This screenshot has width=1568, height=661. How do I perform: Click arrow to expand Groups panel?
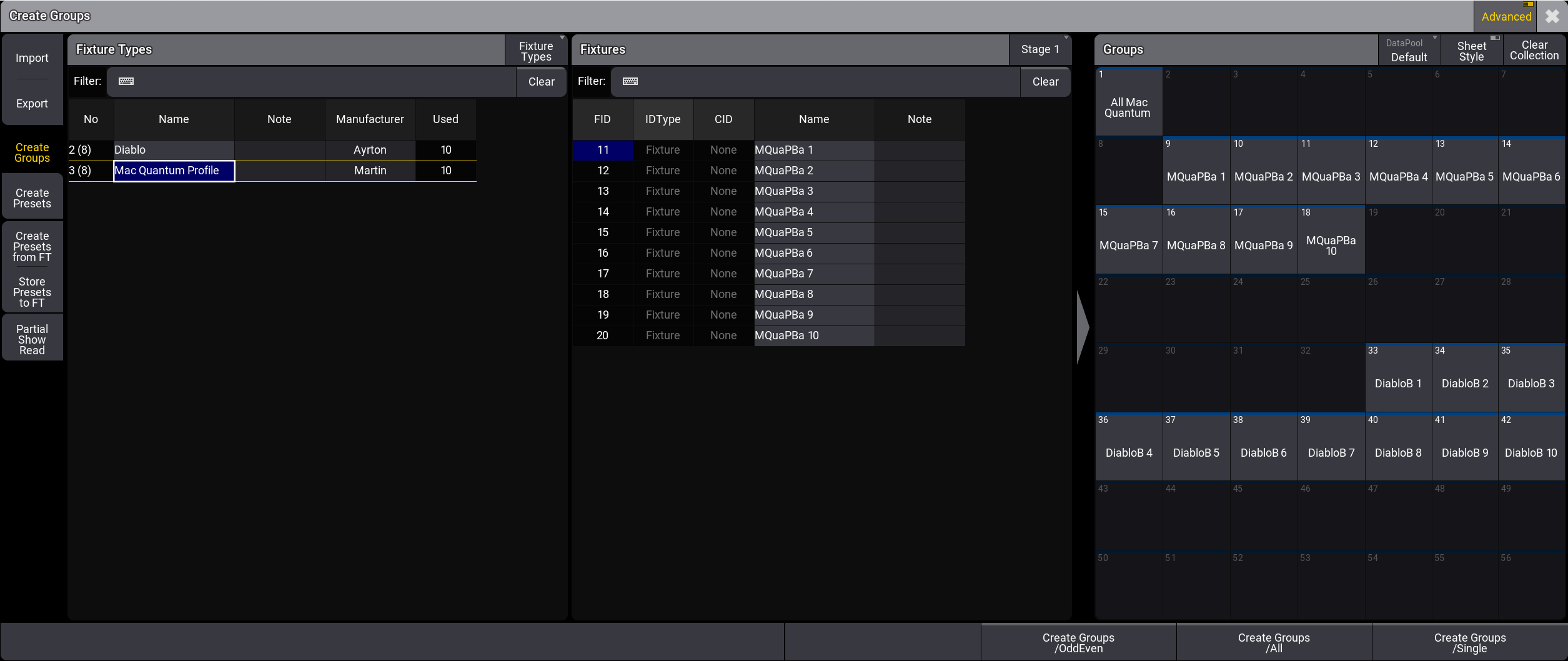[1083, 327]
